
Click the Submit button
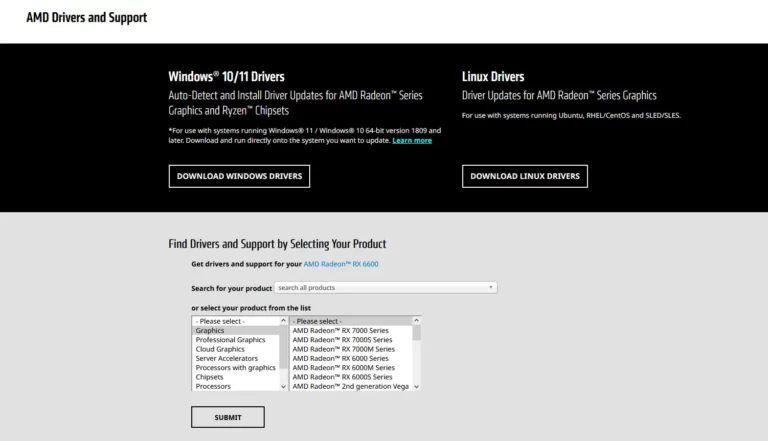[228, 417]
